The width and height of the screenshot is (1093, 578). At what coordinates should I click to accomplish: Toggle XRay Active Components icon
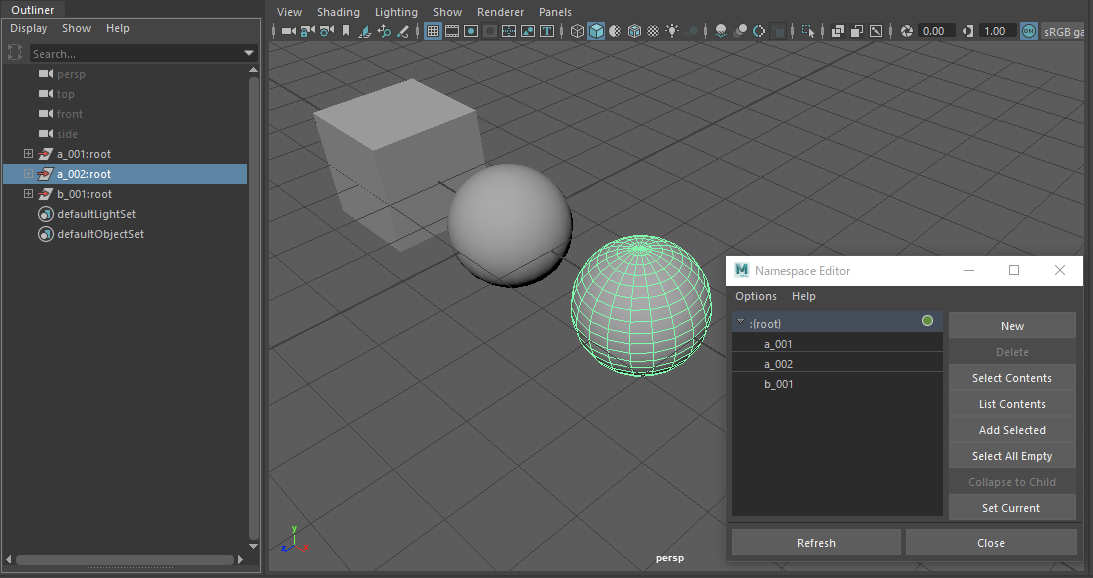pos(857,31)
